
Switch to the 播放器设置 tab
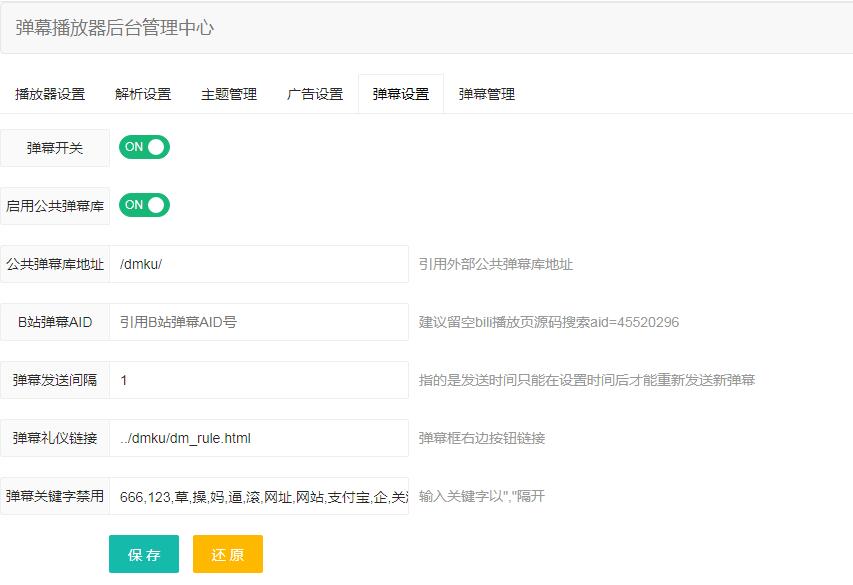point(50,94)
